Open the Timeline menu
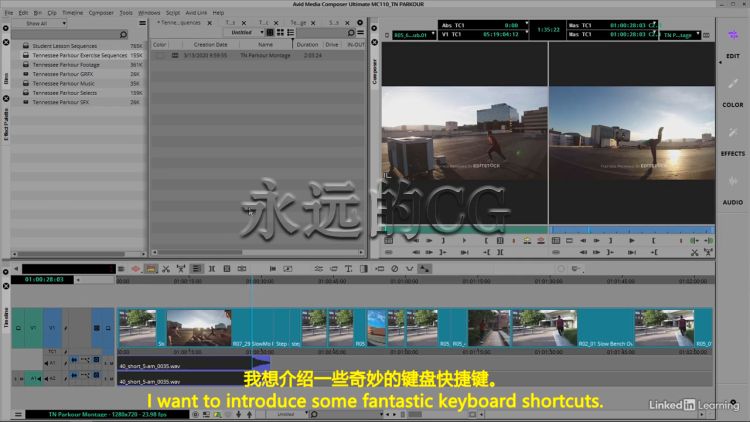The image size is (750, 422). [73, 12]
